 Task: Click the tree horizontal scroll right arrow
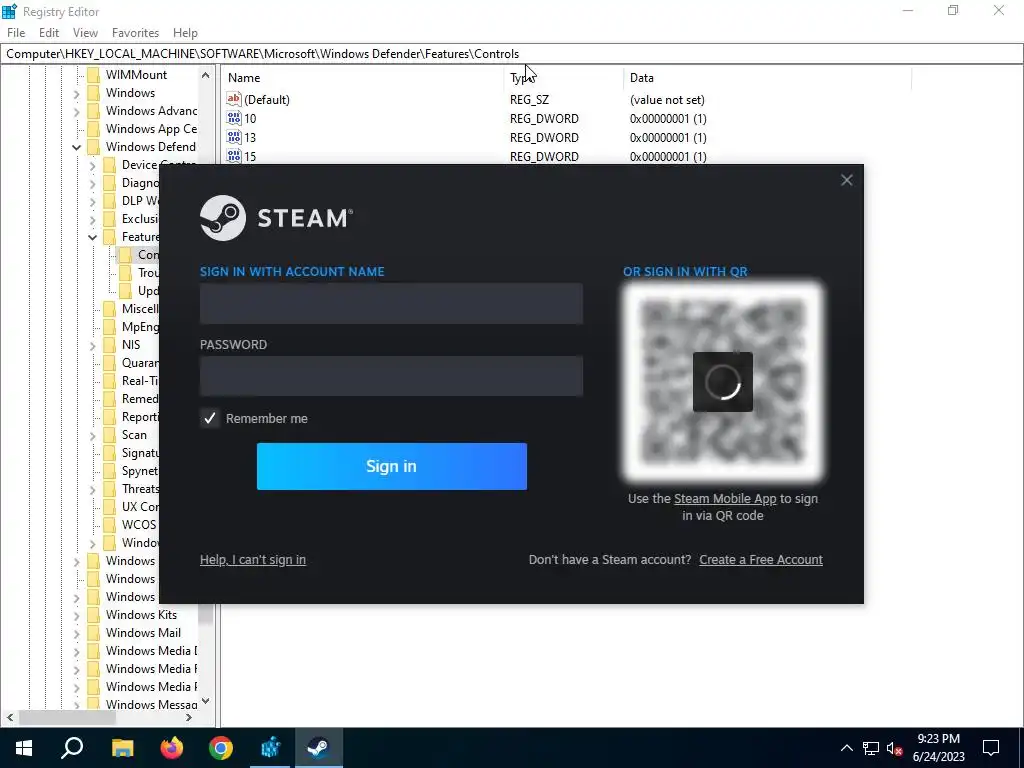[189, 718]
